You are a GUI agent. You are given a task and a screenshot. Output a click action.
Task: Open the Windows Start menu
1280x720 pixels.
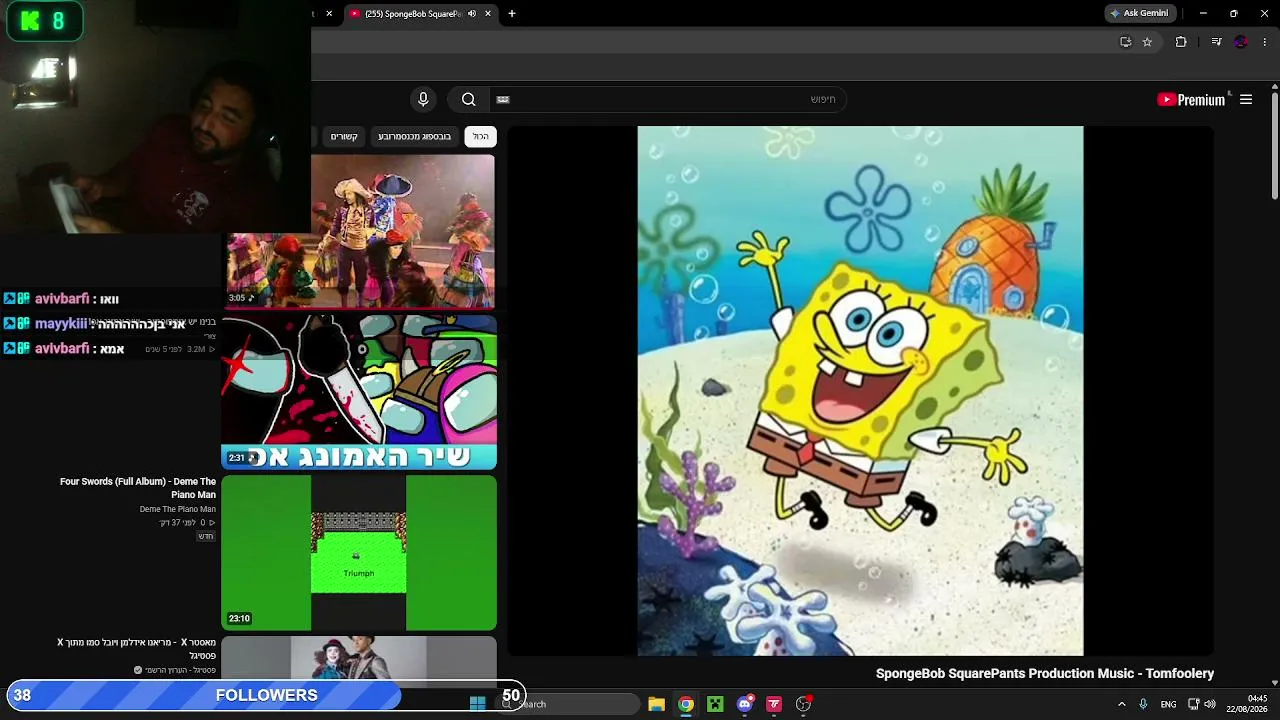tap(478, 704)
